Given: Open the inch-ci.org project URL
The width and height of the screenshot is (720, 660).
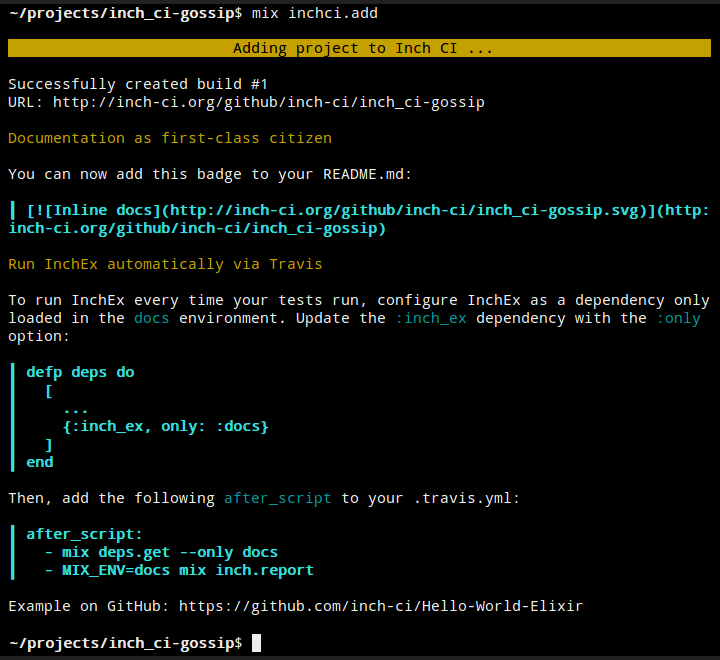Looking at the screenshot, I should coord(269,102).
